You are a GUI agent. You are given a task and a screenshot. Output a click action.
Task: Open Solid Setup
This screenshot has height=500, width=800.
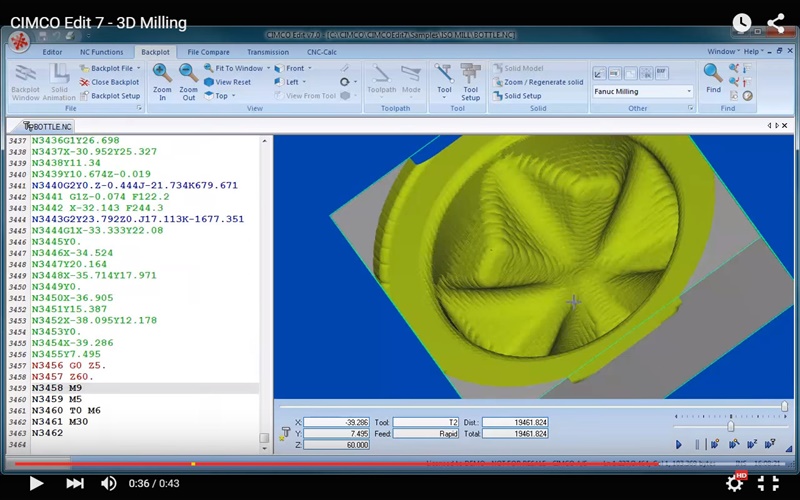[517, 95]
